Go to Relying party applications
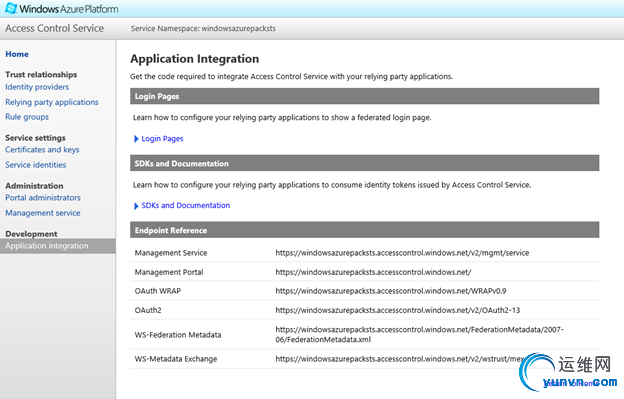The height and width of the screenshot is (399, 624). (52, 102)
